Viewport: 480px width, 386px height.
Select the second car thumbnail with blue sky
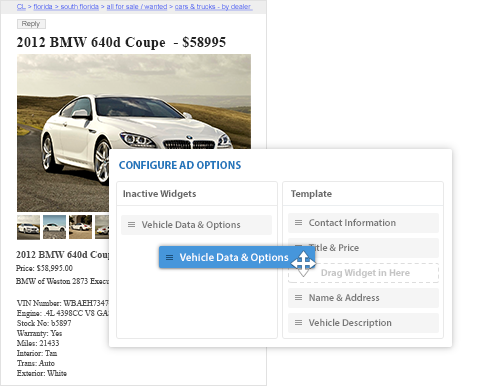[54, 227]
